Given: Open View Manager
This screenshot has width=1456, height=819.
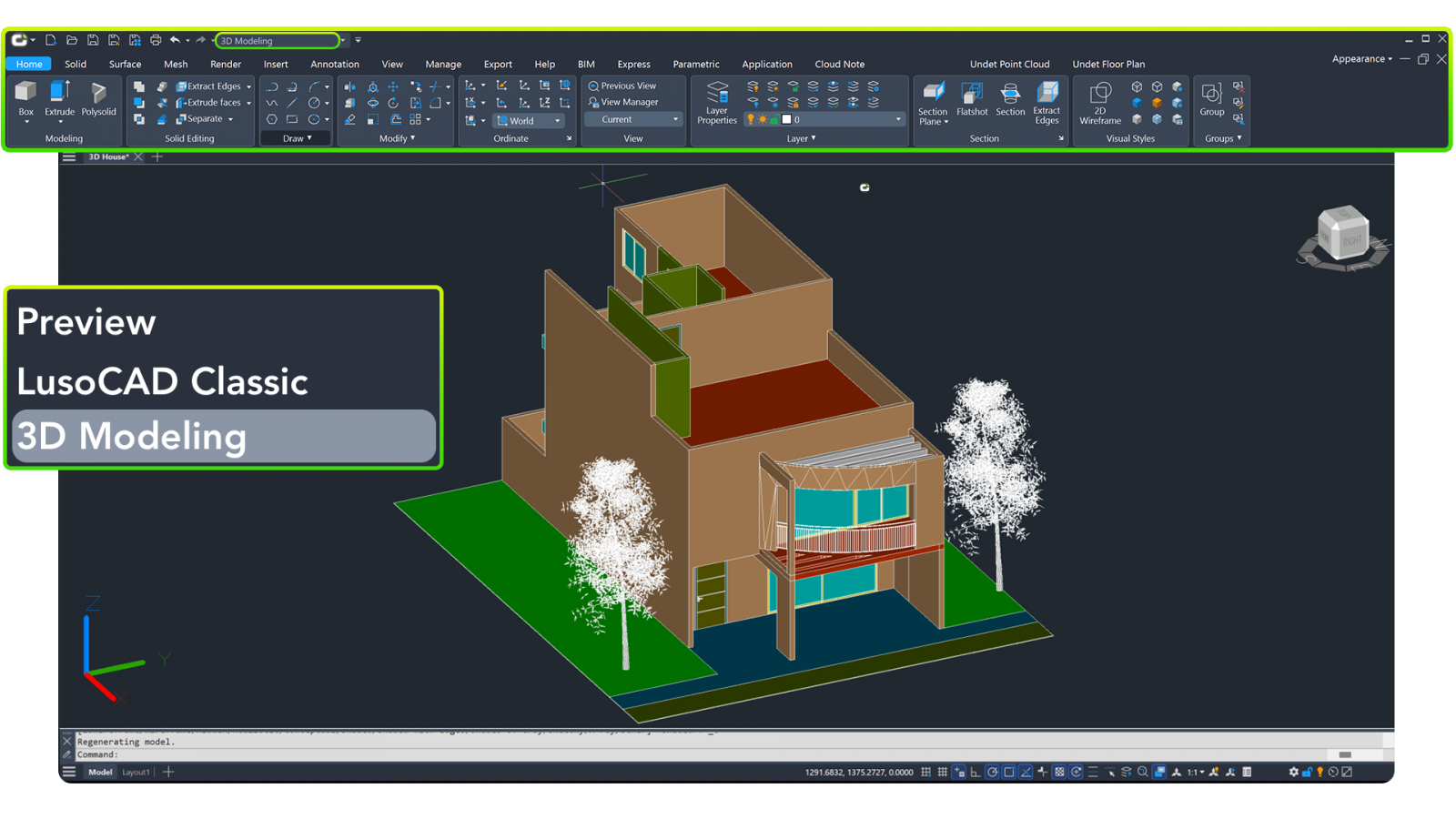Looking at the screenshot, I should click(623, 102).
